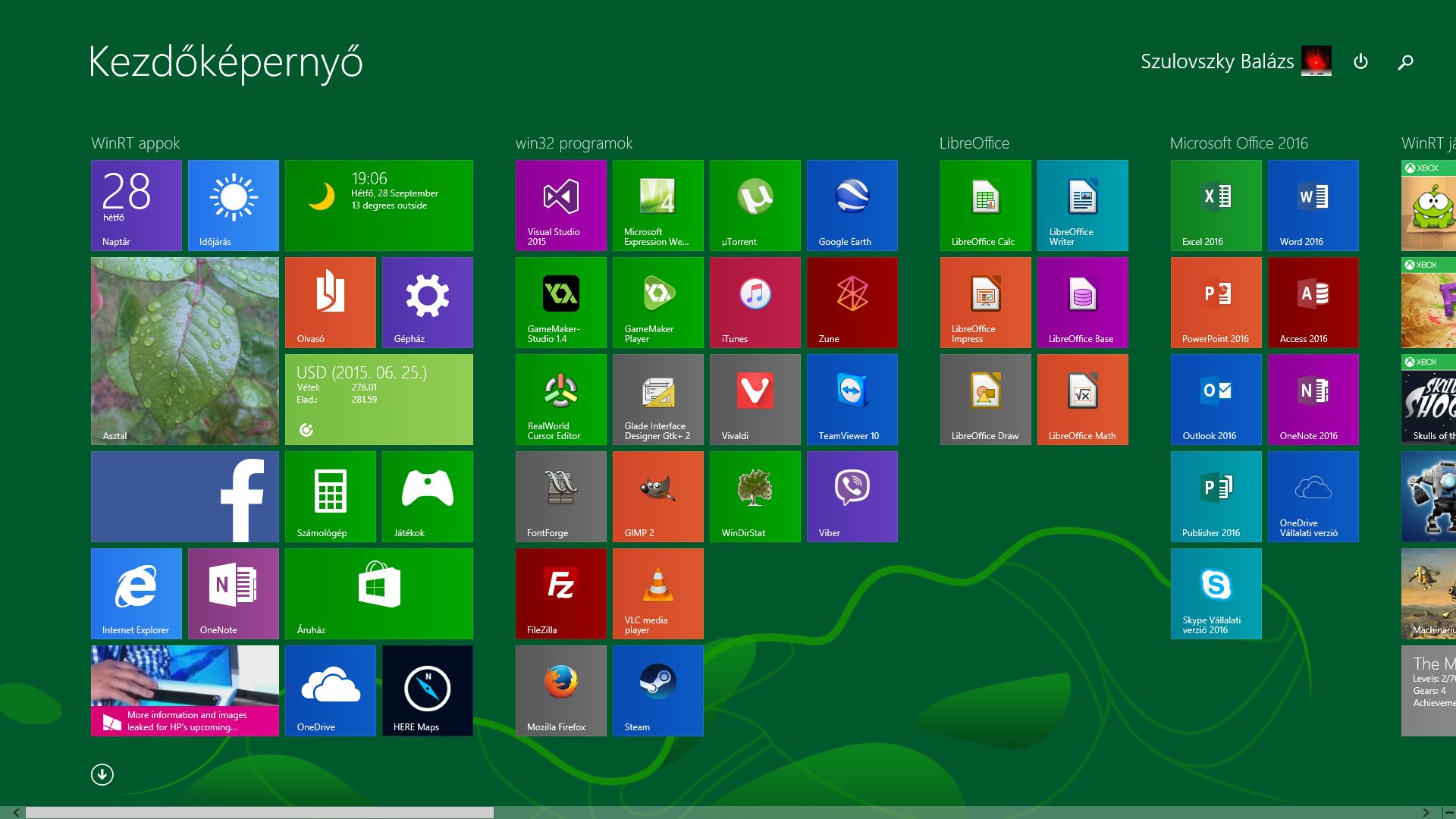This screenshot has width=1456, height=819.
Task: Open the Zune tile
Action: pos(852,303)
